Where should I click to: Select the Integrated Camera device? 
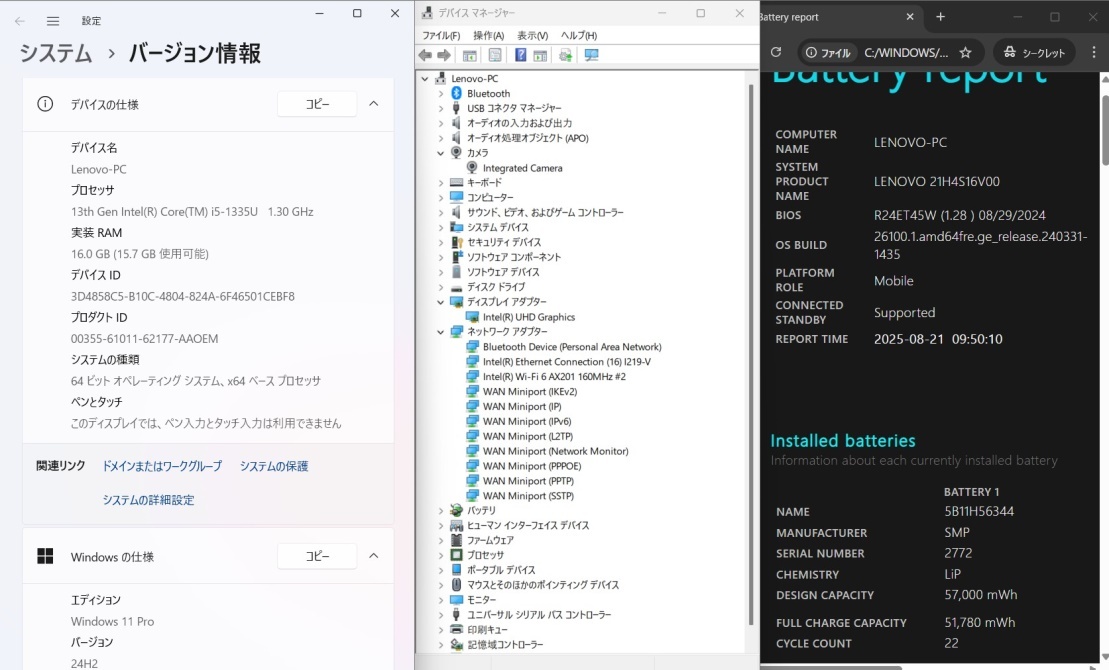pyautogui.click(x=522, y=168)
